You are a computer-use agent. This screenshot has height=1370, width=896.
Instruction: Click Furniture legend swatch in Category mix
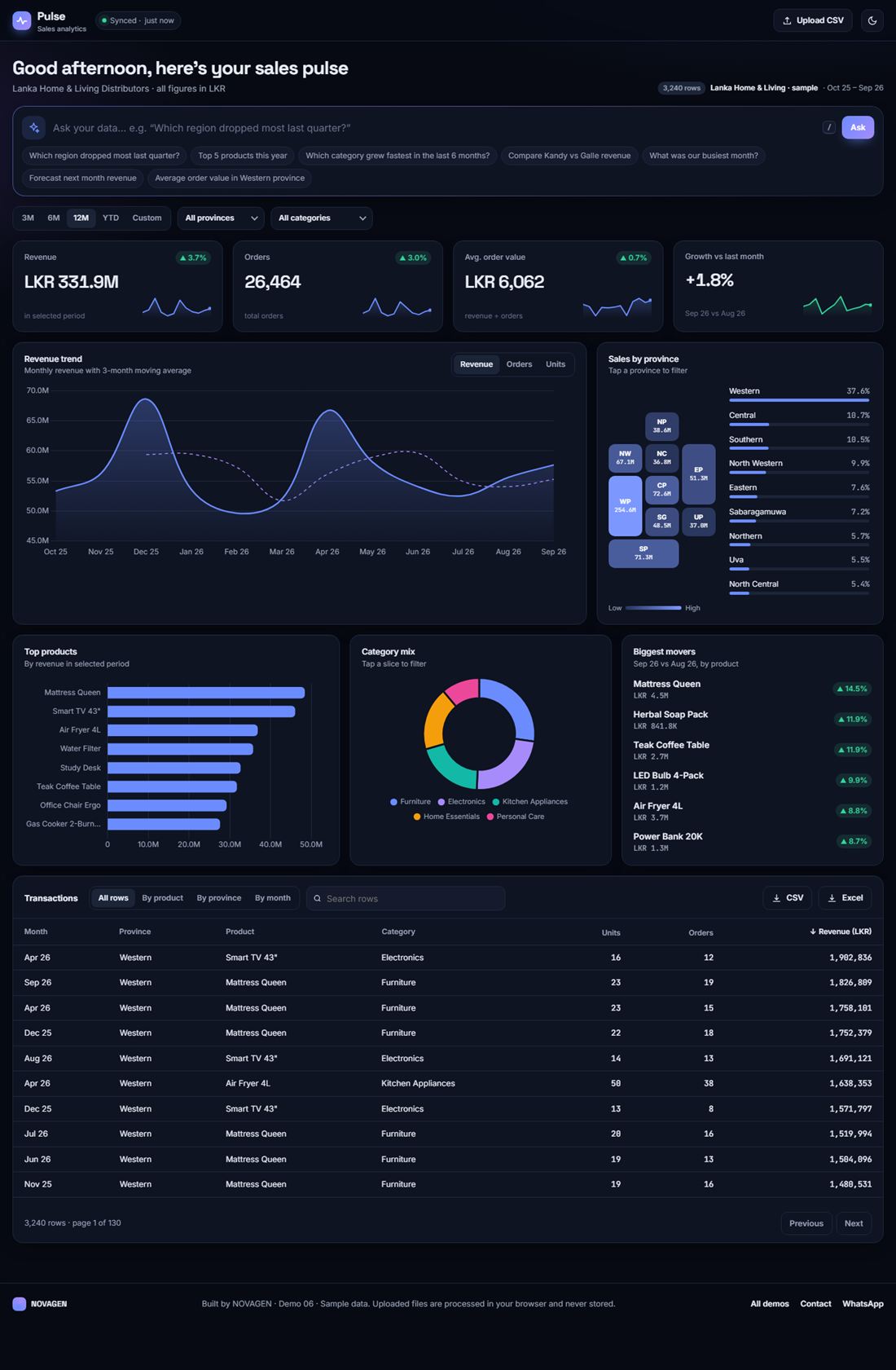tap(393, 802)
